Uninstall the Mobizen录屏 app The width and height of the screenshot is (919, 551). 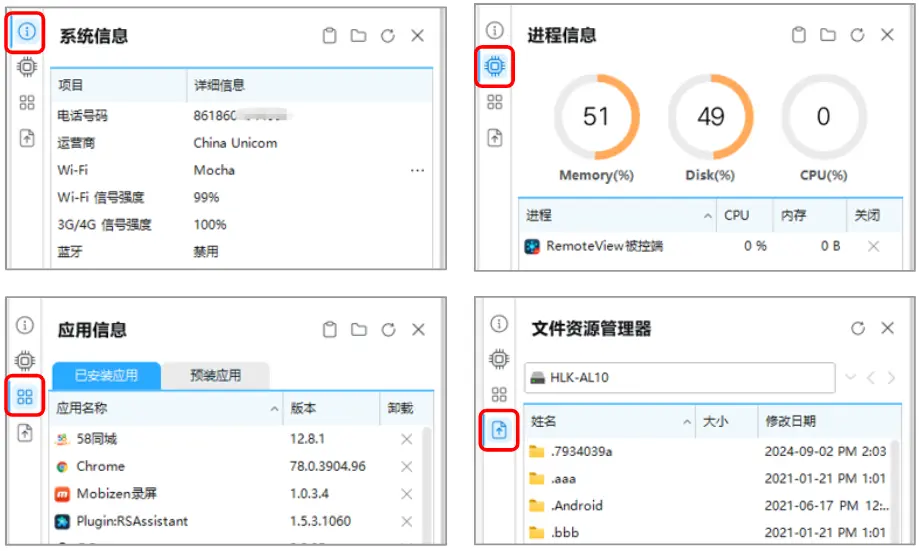pos(406,494)
